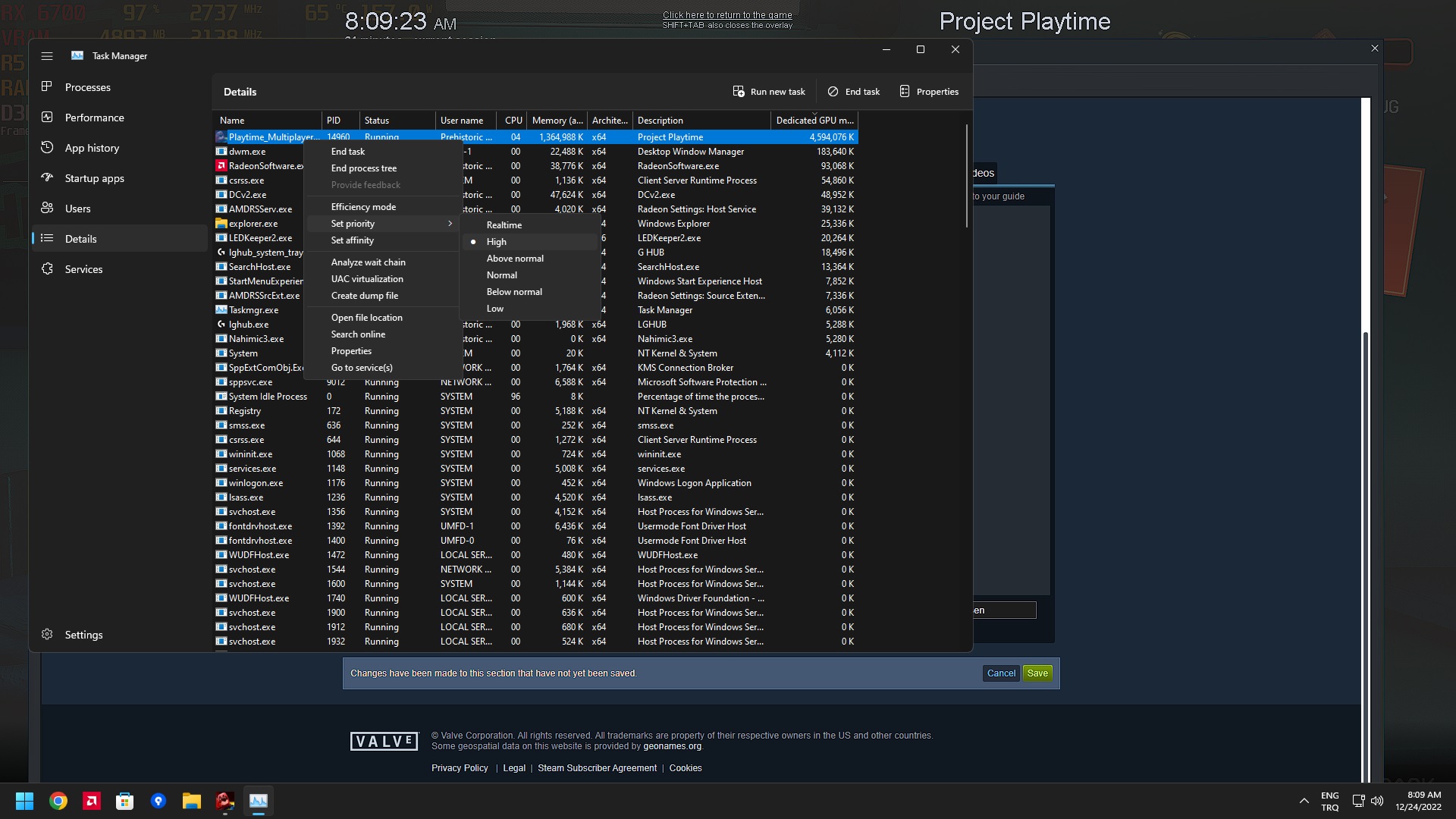Choose End process tree in context menu
This screenshot has width=1456, height=819.
[383, 168]
